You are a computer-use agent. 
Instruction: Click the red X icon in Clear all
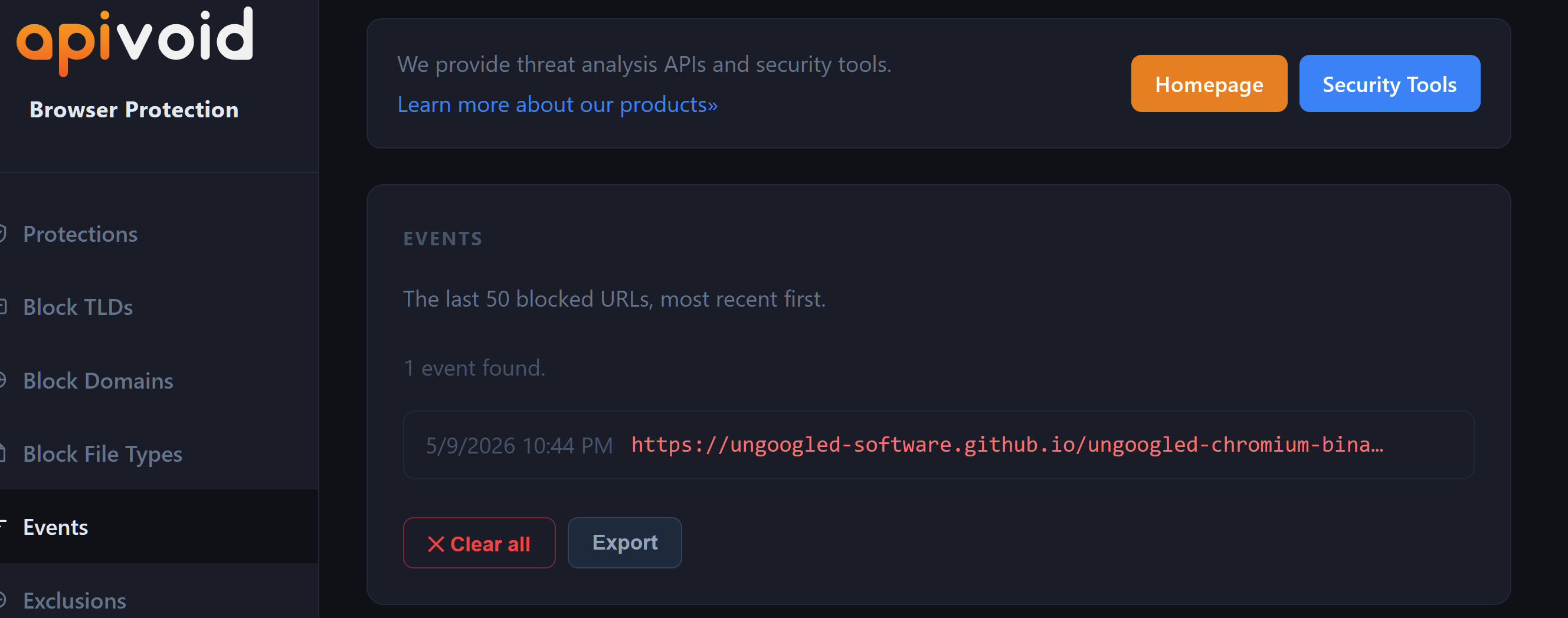click(x=436, y=544)
